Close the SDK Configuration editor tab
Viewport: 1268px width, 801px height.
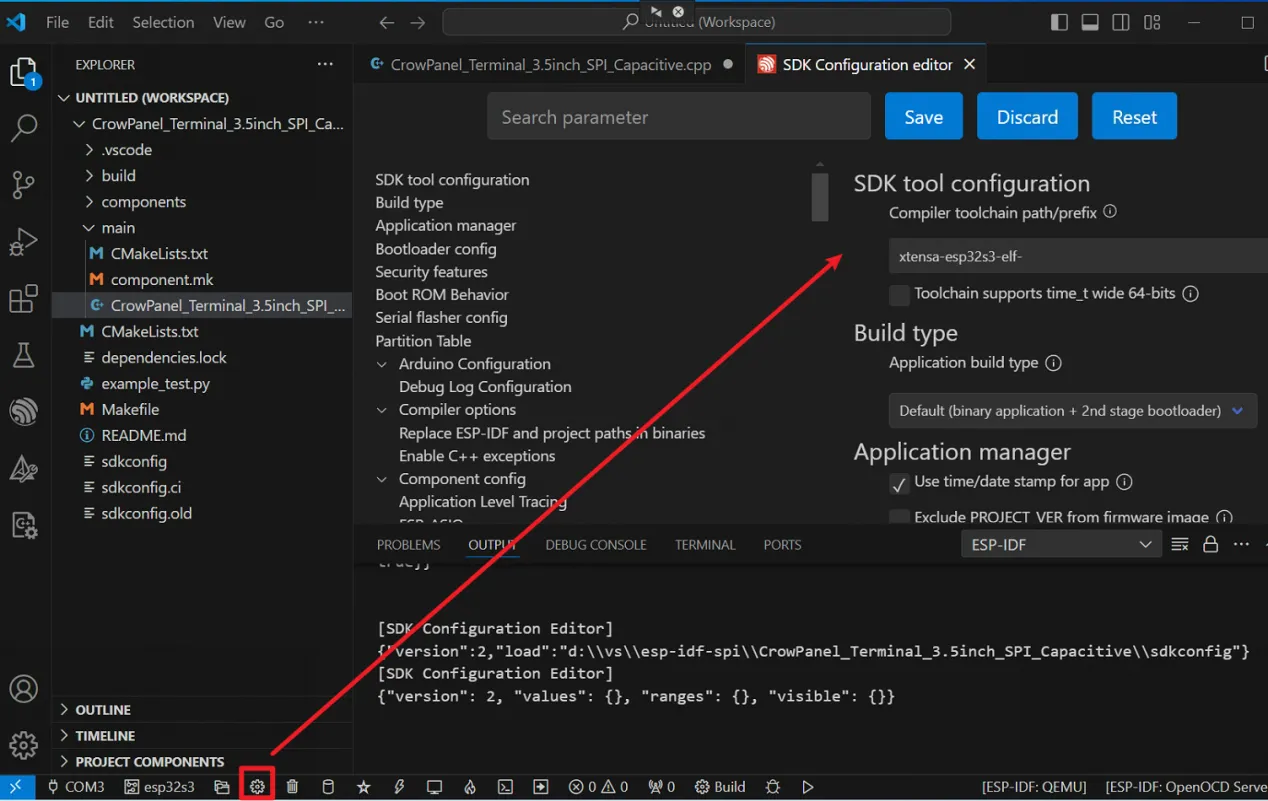tap(969, 65)
